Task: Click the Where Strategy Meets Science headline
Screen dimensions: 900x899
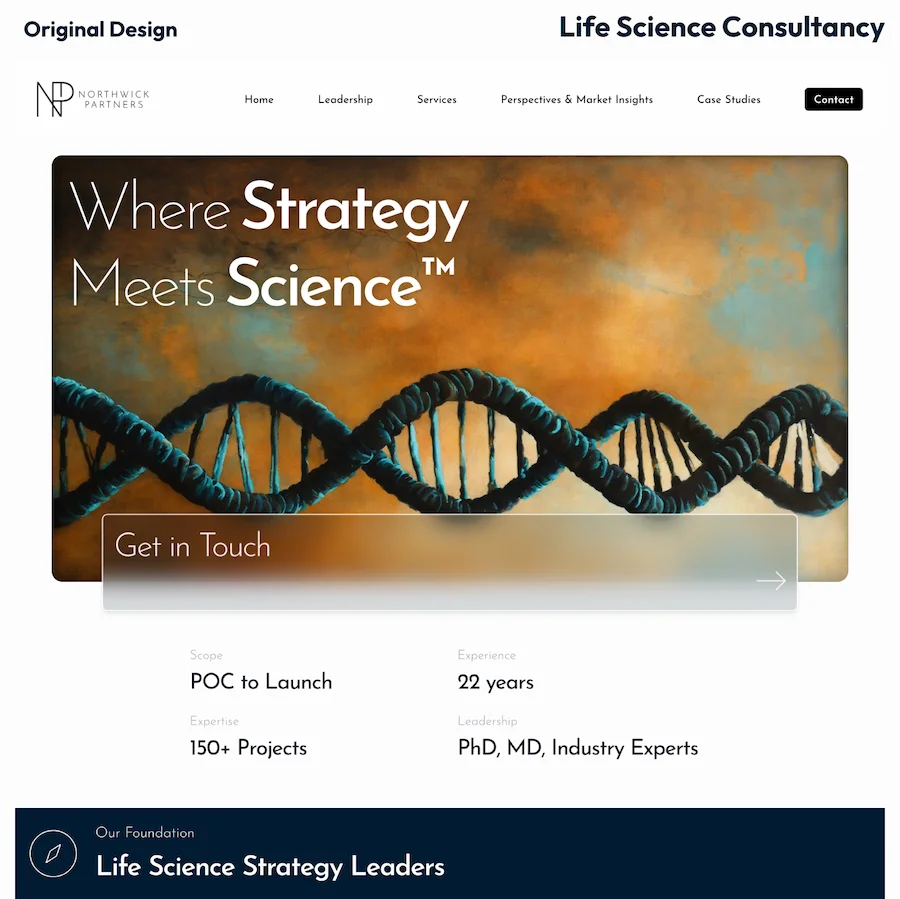Action: point(270,245)
